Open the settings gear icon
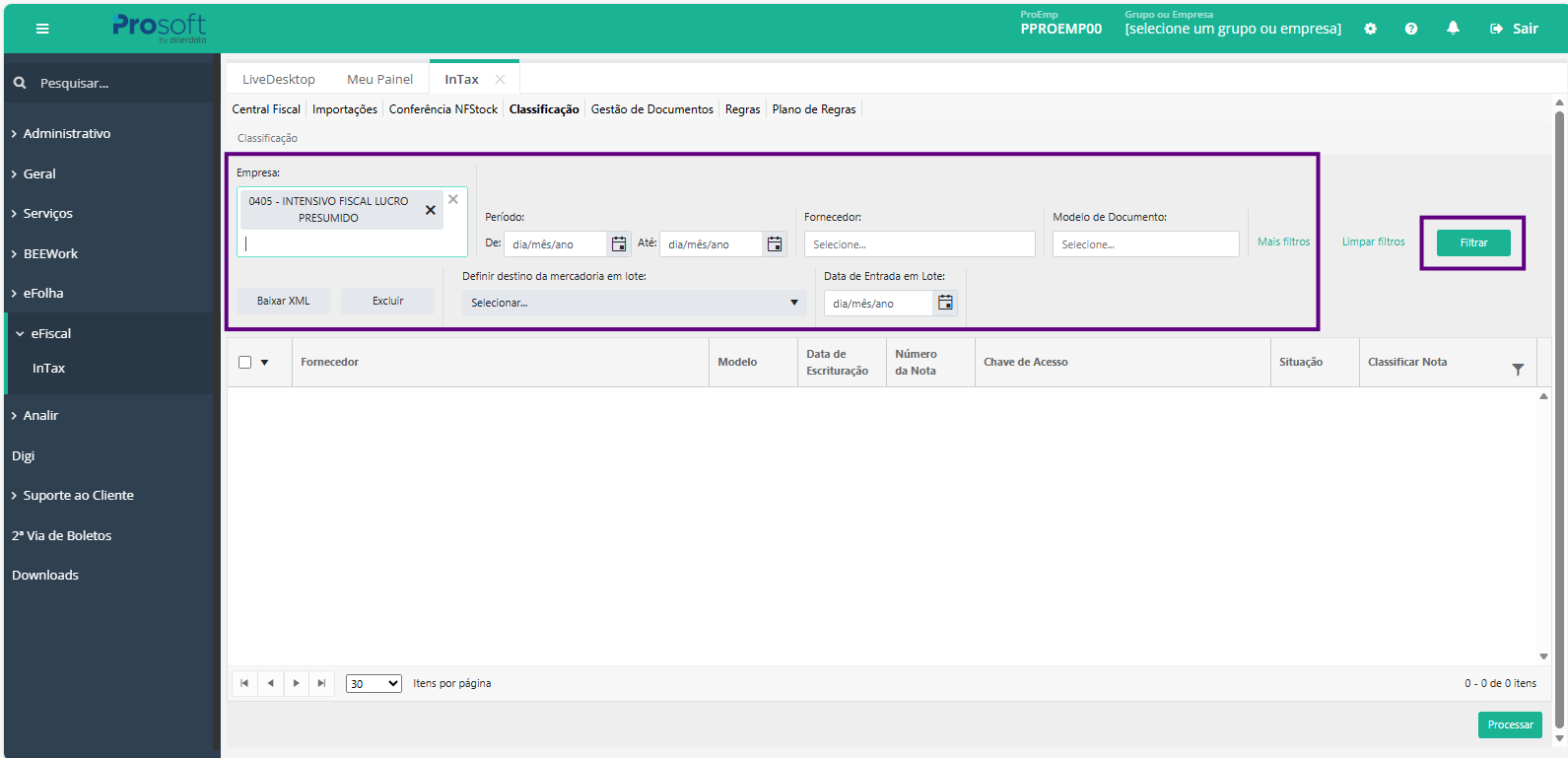Image resolution: width=1568 pixels, height=758 pixels. 1370,29
